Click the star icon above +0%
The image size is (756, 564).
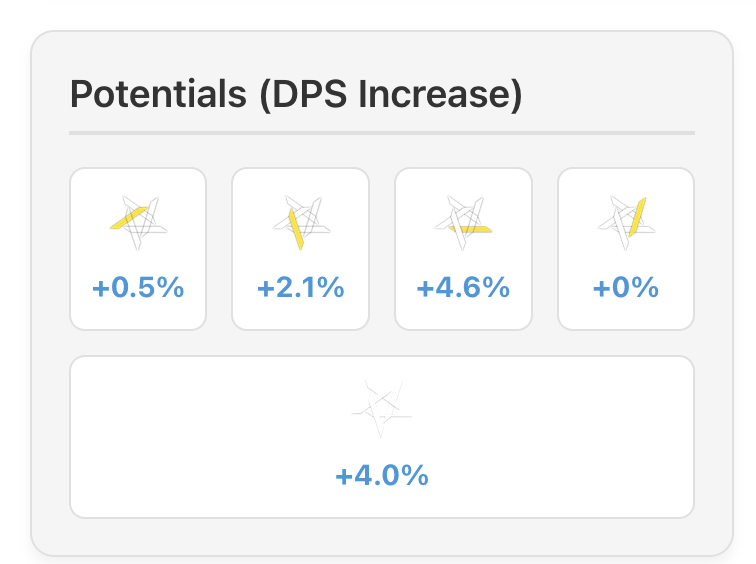coord(626,220)
